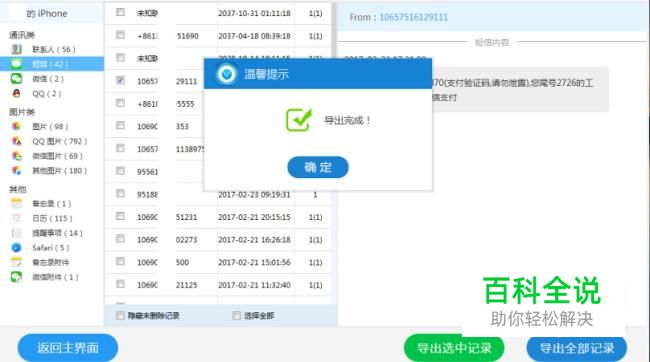
Task: Open the 日历 (115) calendar icon
Action: 16,218
